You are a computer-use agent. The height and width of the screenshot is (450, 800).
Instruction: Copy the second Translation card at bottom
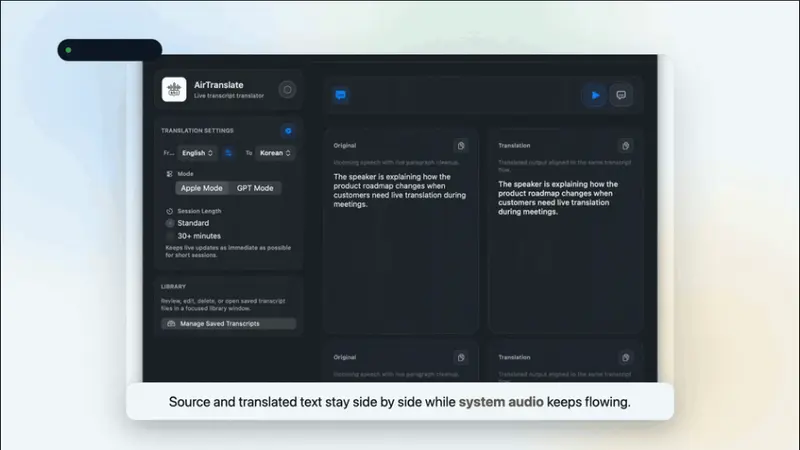coord(626,358)
